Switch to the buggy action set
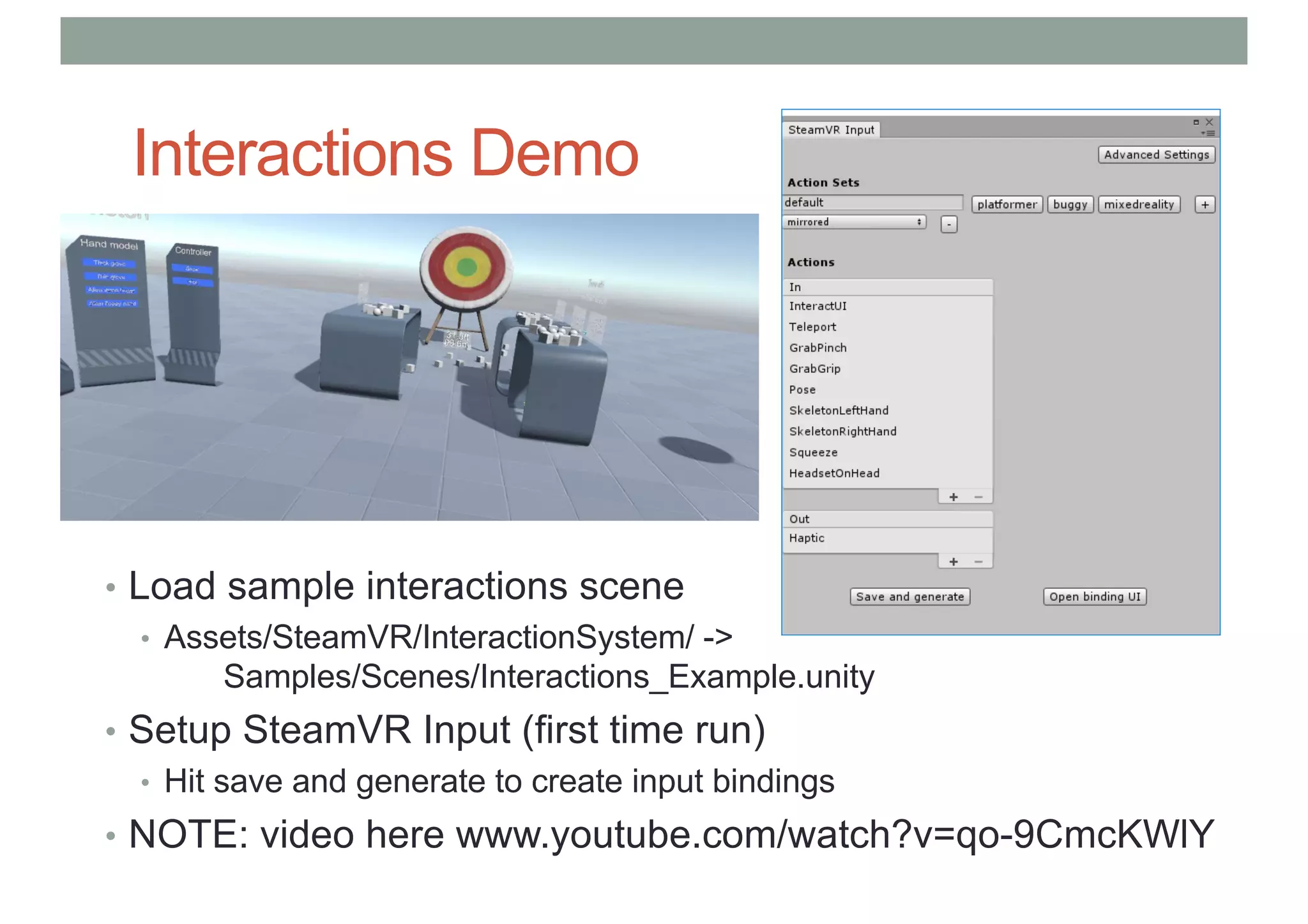Image resolution: width=1308 pixels, height=924 pixels. [1070, 204]
